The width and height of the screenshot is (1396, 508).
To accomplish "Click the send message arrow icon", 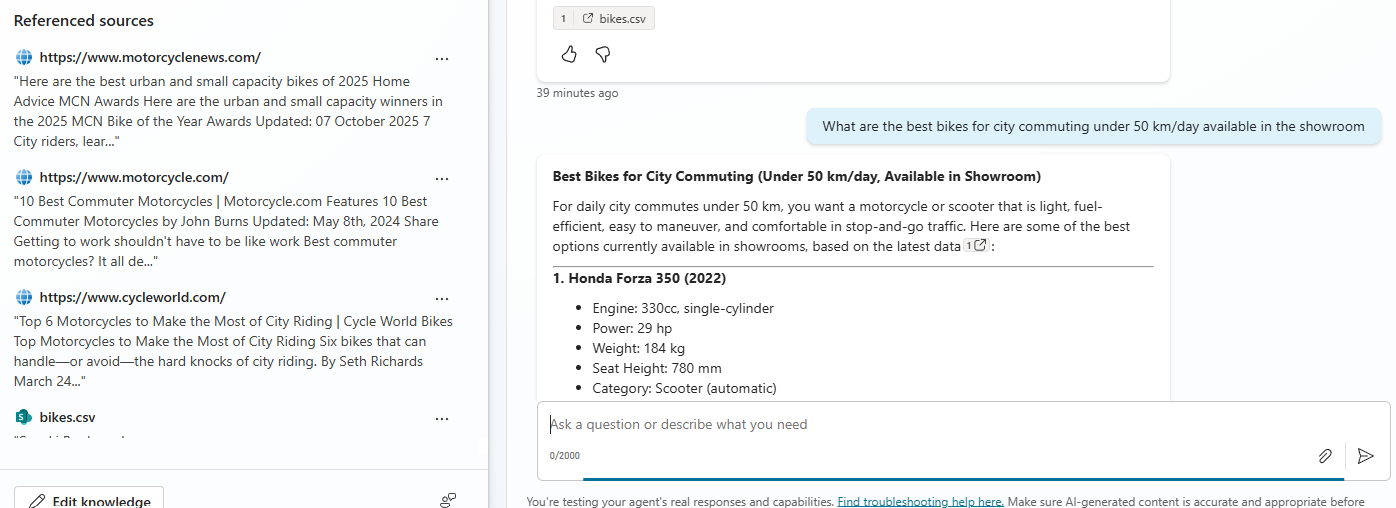I will pyautogui.click(x=1366, y=456).
